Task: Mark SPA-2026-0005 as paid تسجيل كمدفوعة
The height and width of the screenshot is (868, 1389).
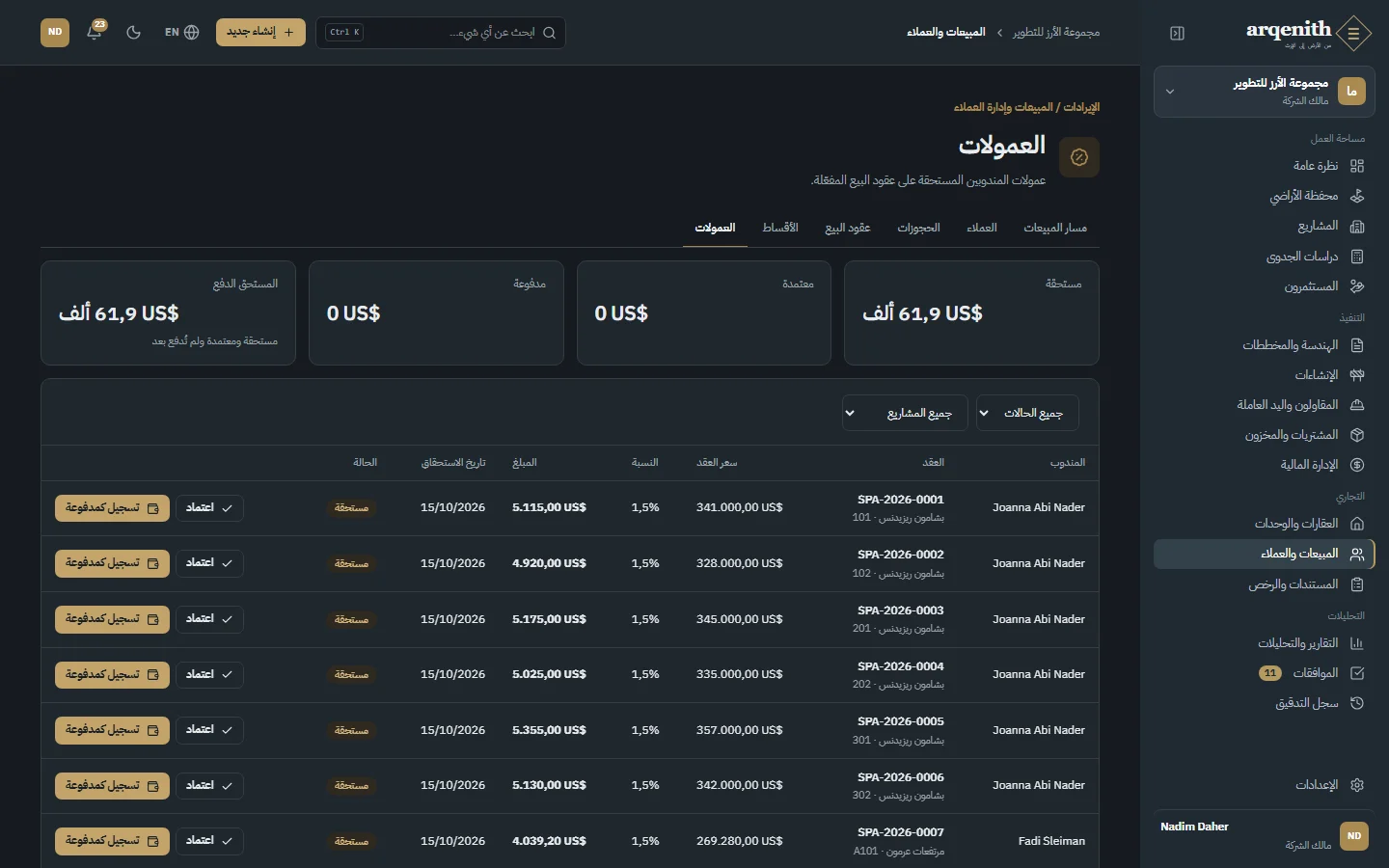Action: click(x=112, y=730)
